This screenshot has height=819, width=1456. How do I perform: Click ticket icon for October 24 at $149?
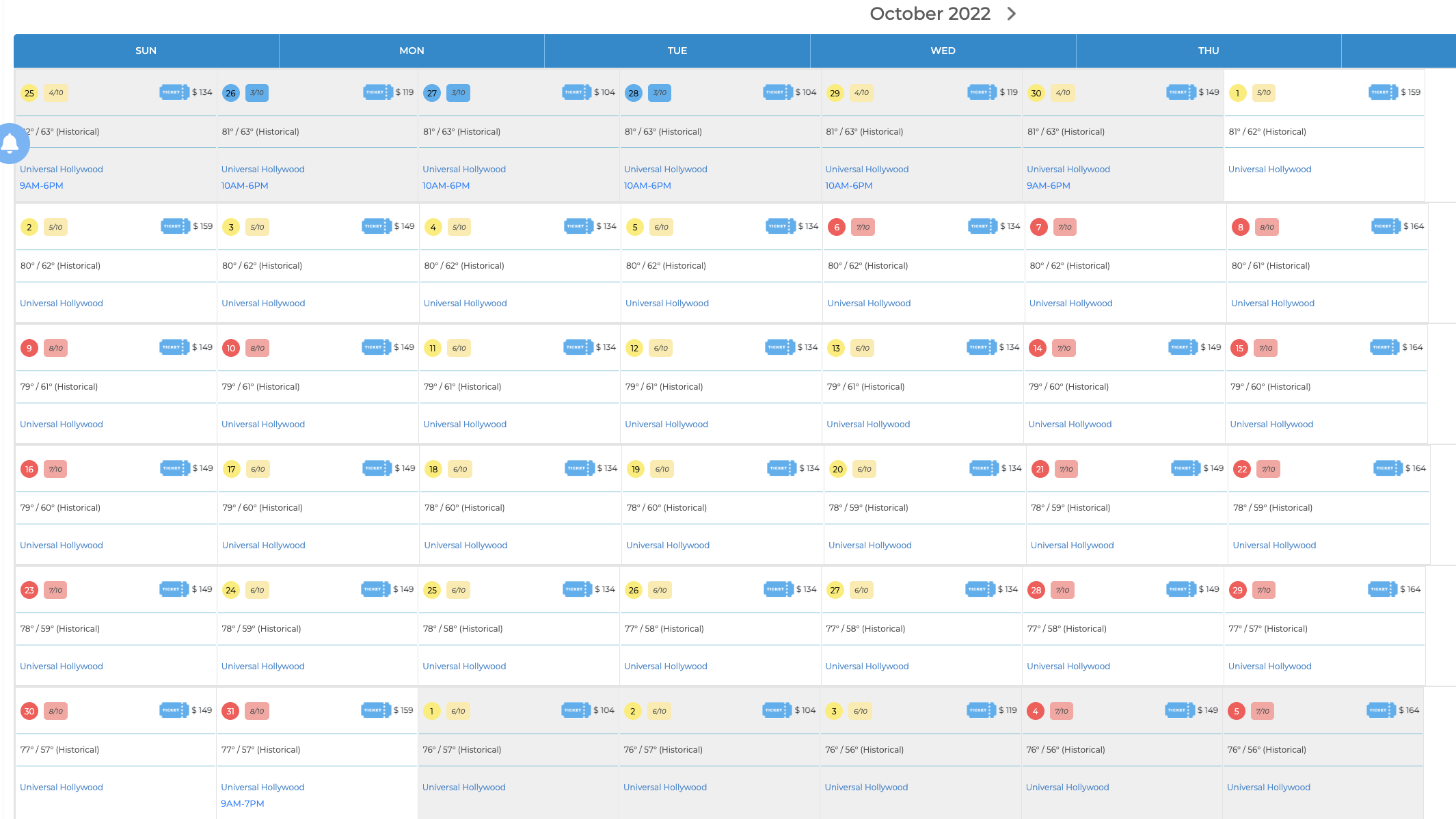point(375,589)
